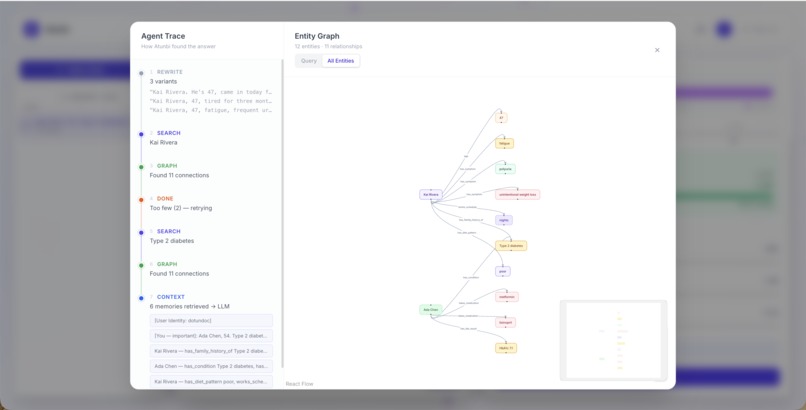Screen dimensions: 806x410
Task: Click the graph minimap thumbnail
Action: coord(613,341)
